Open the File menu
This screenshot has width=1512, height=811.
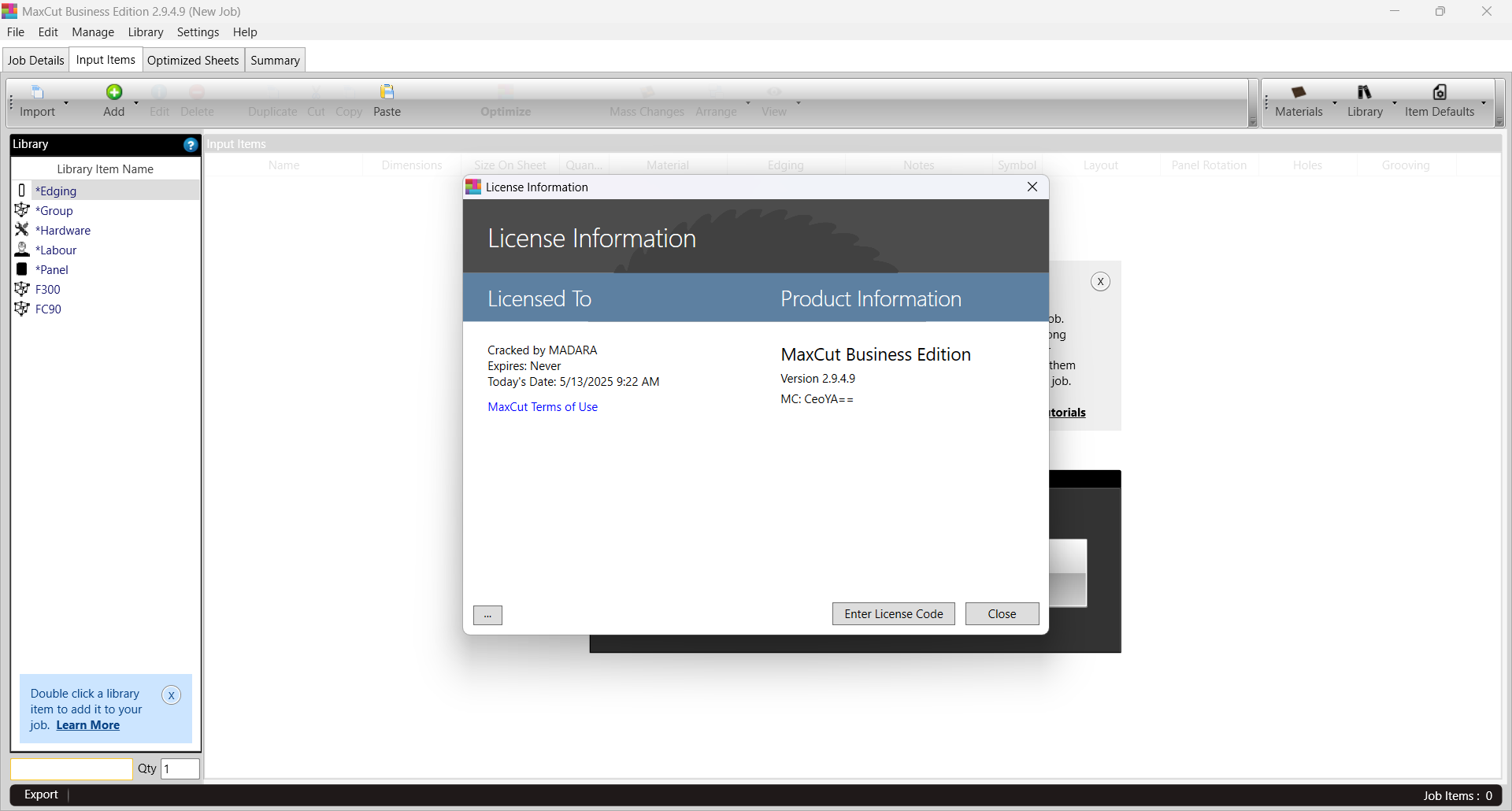[16, 32]
